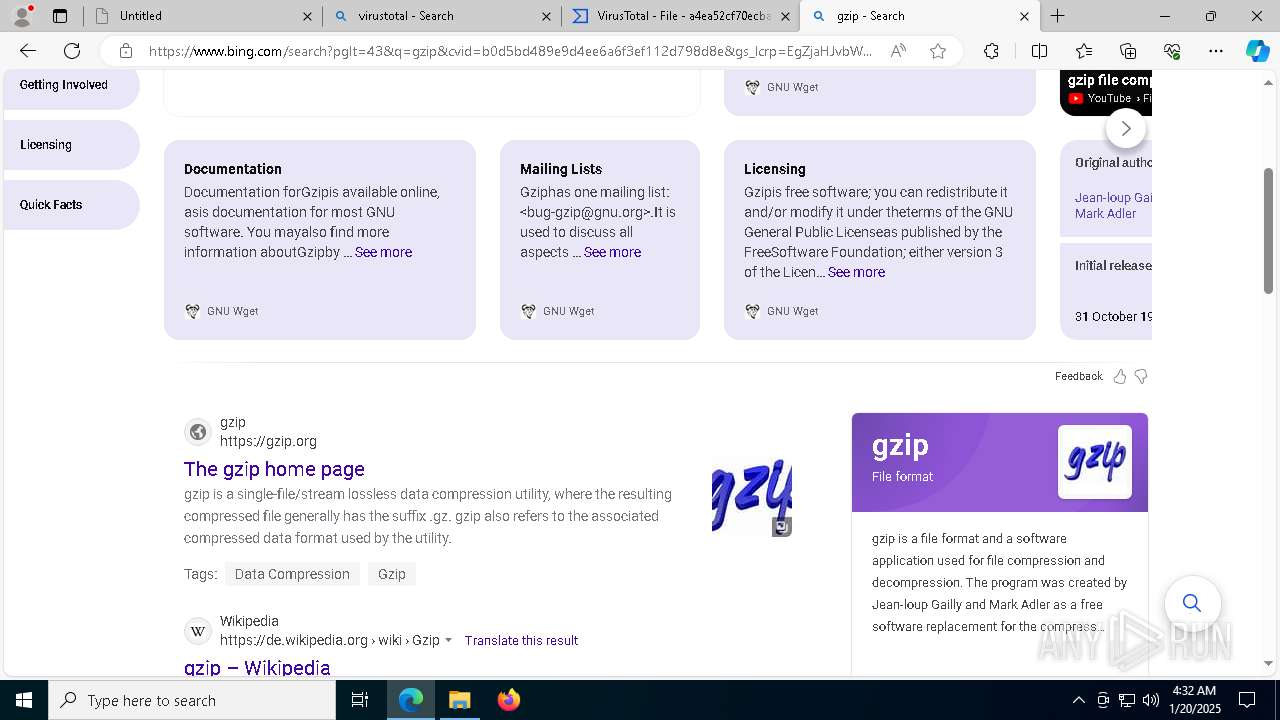Open the Mark Adler author link

(x=1105, y=214)
